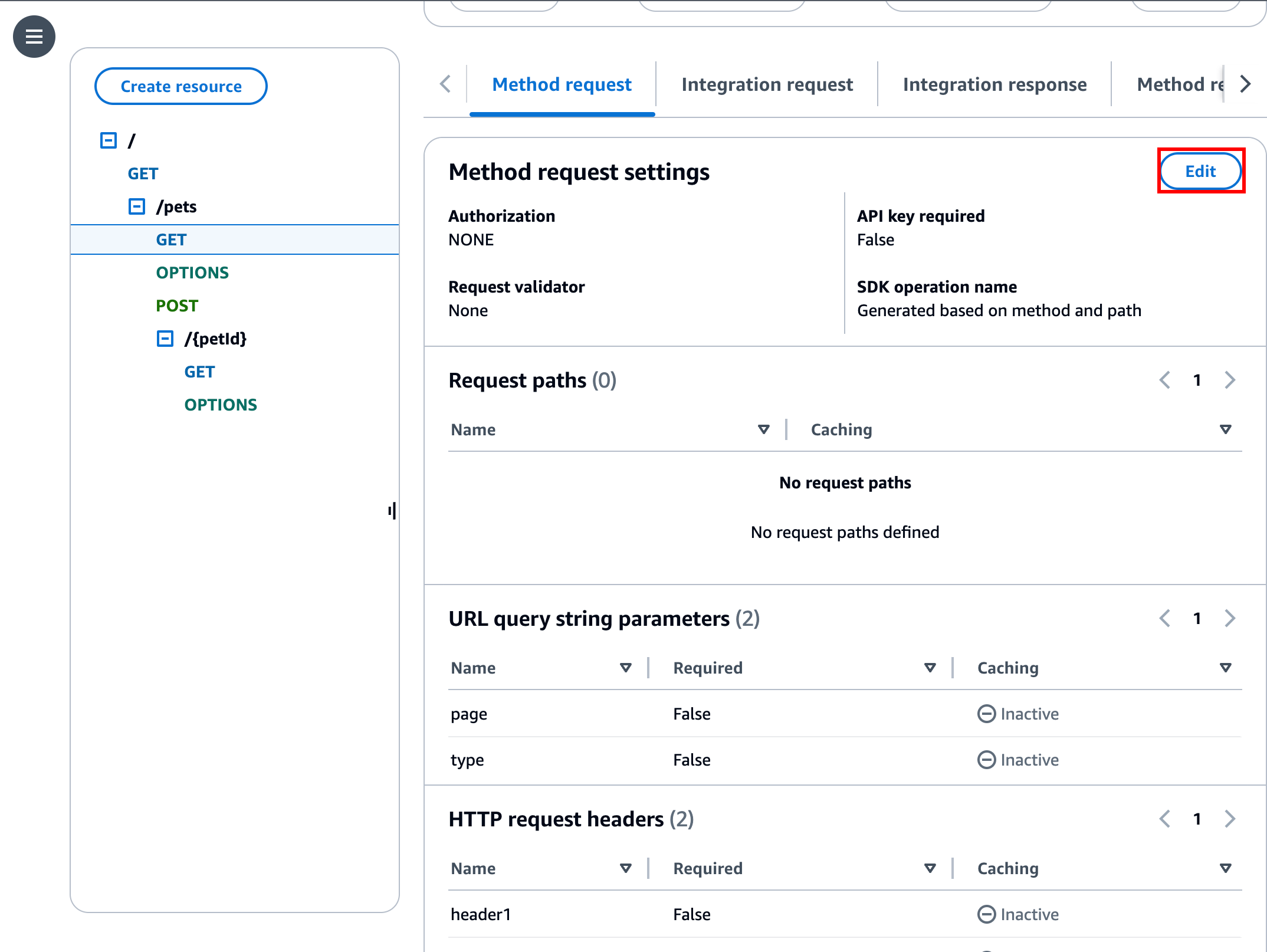1267x952 pixels.
Task: Switch to the Integration request tab
Action: 766,84
